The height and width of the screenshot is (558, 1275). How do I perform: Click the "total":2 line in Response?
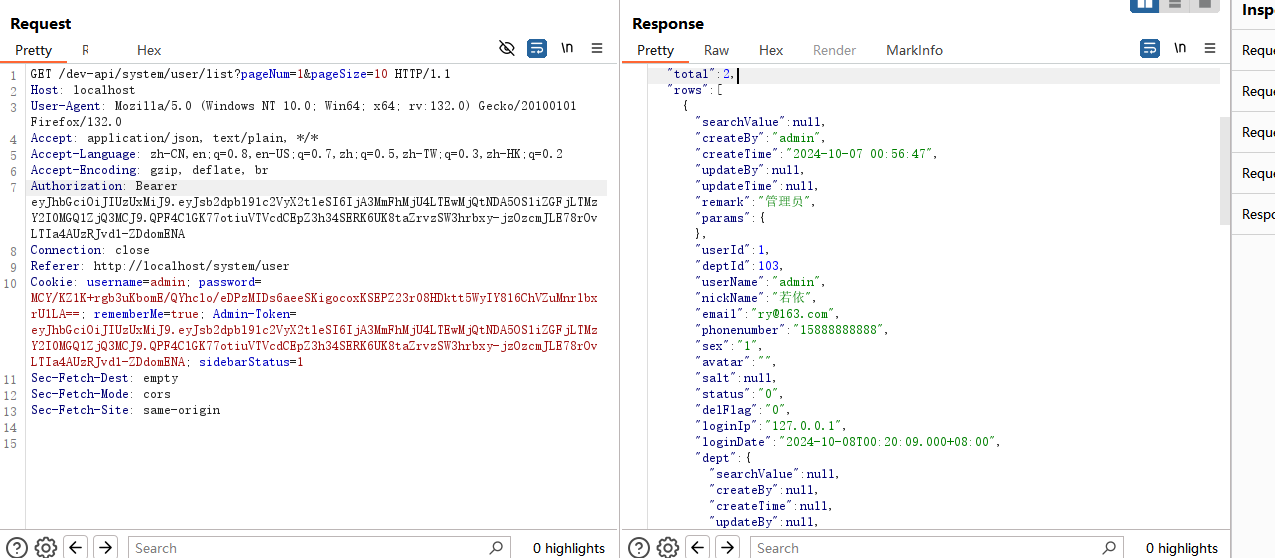(701, 74)
